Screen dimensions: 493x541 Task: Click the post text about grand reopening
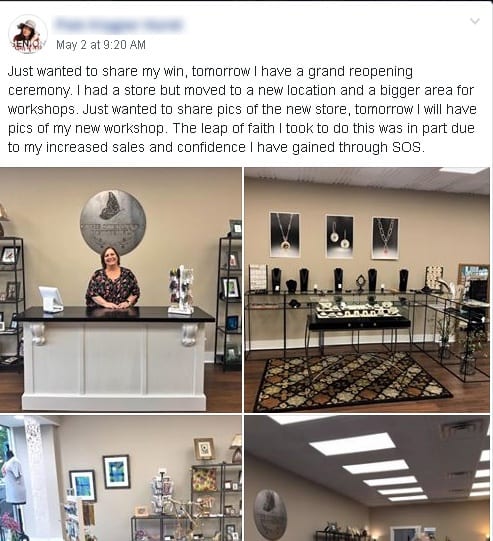click(x=241, y=109)
